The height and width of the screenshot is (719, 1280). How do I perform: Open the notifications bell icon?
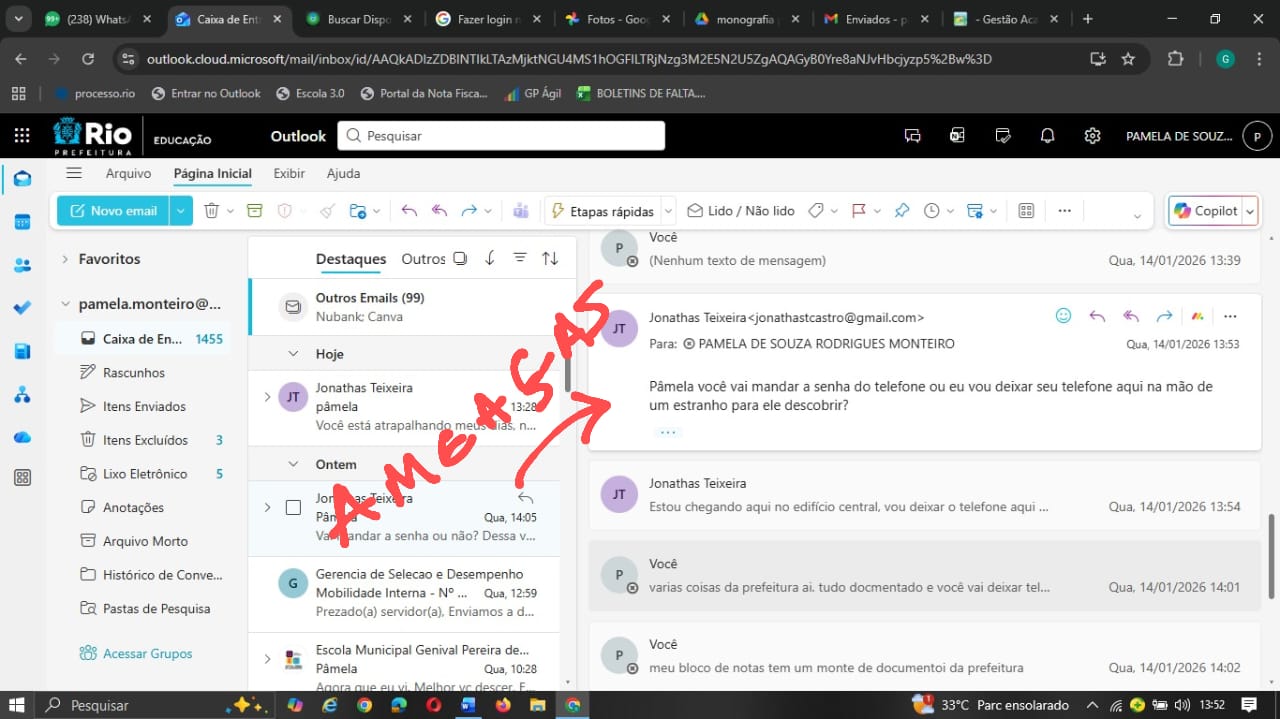1047,136
